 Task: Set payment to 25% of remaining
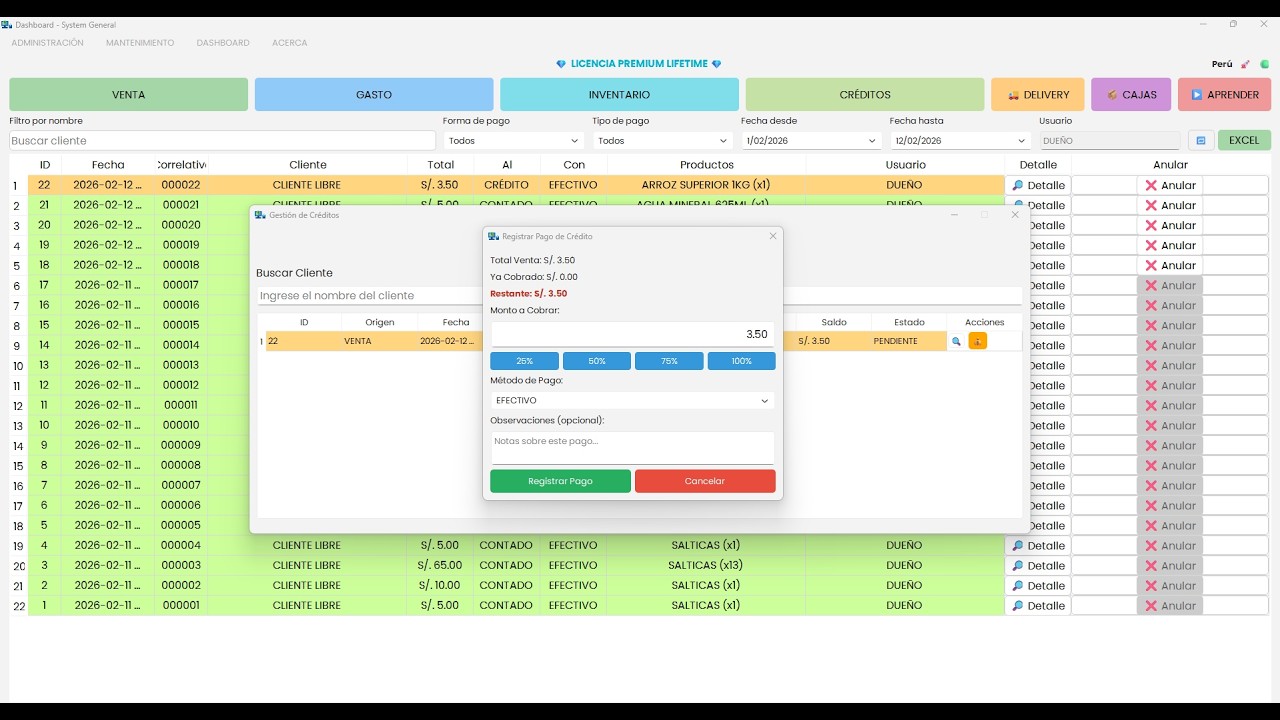click(524, 361)
